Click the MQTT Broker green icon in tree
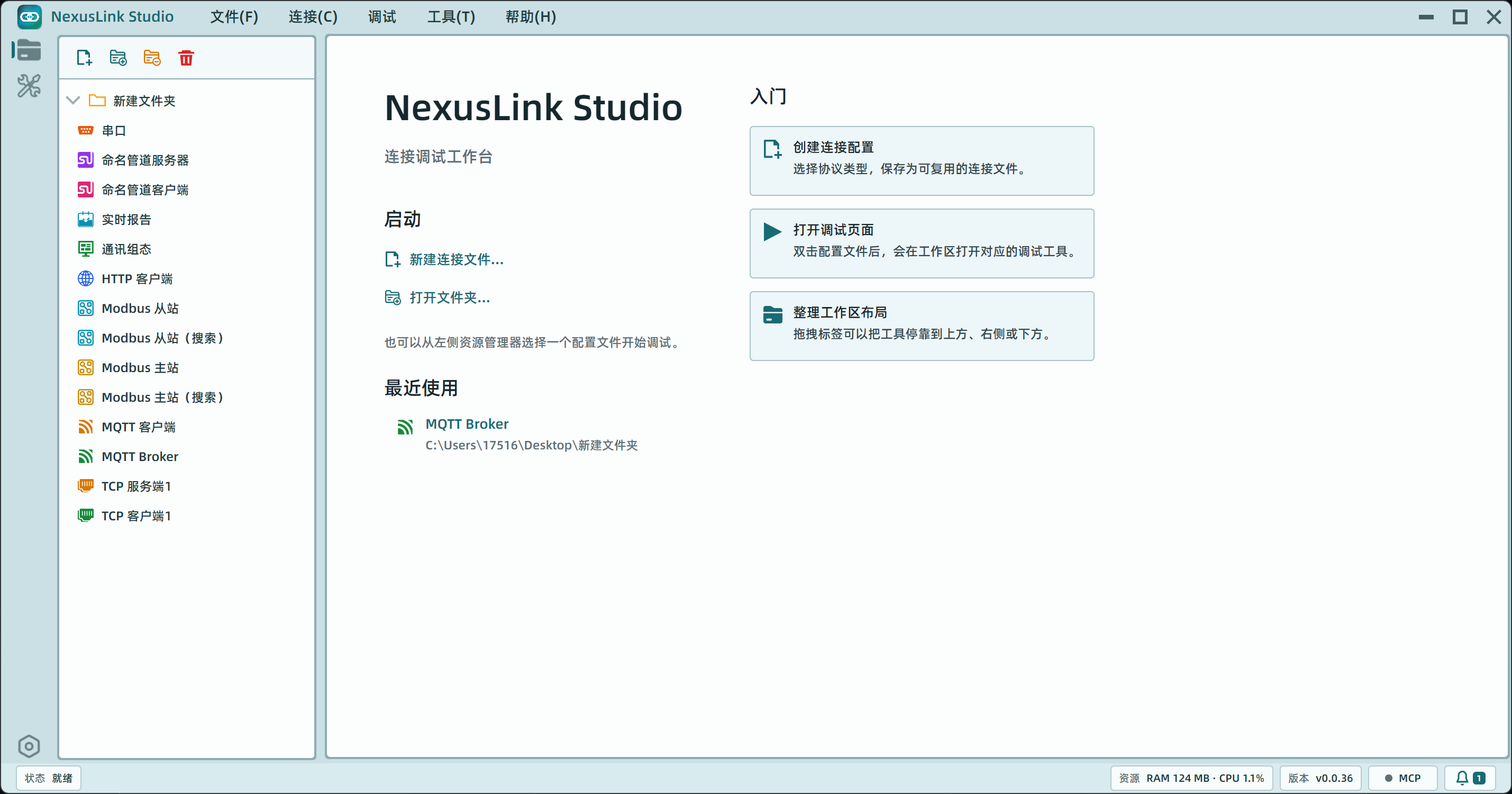The width and height of the screenshot is (1512, 794). (x=86, y=456)
